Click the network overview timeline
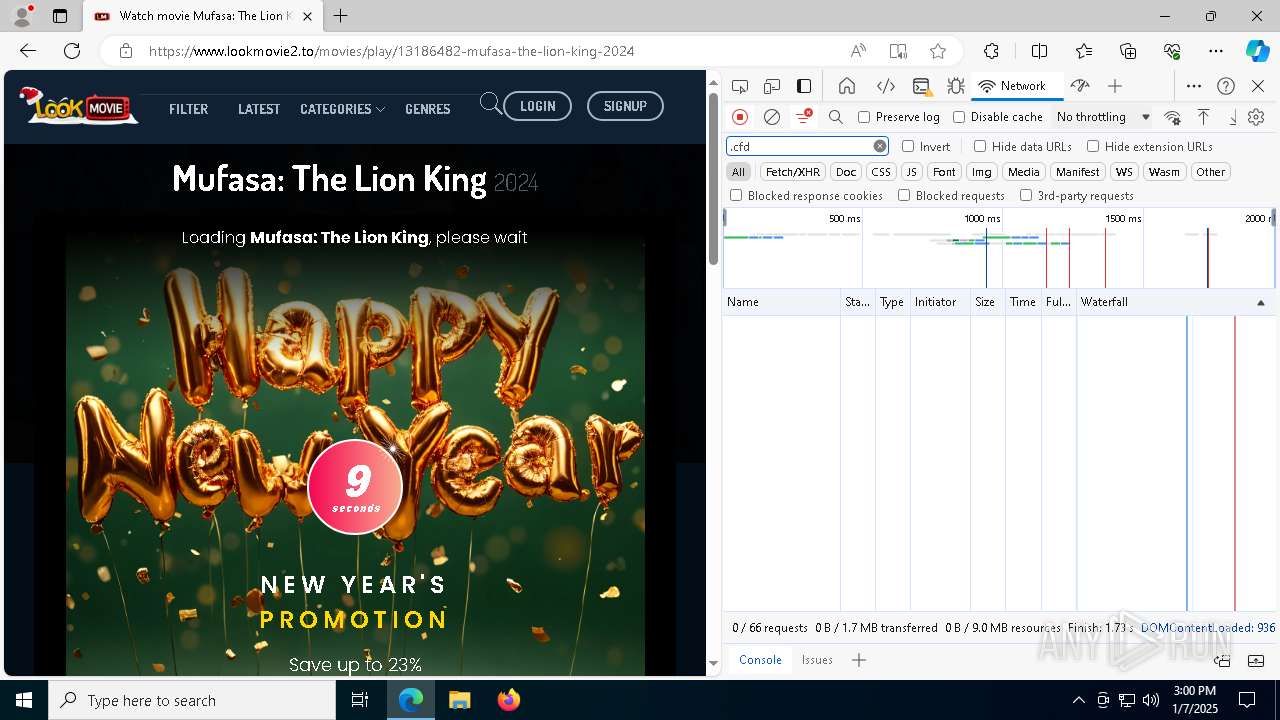 [x=998, y=248]
